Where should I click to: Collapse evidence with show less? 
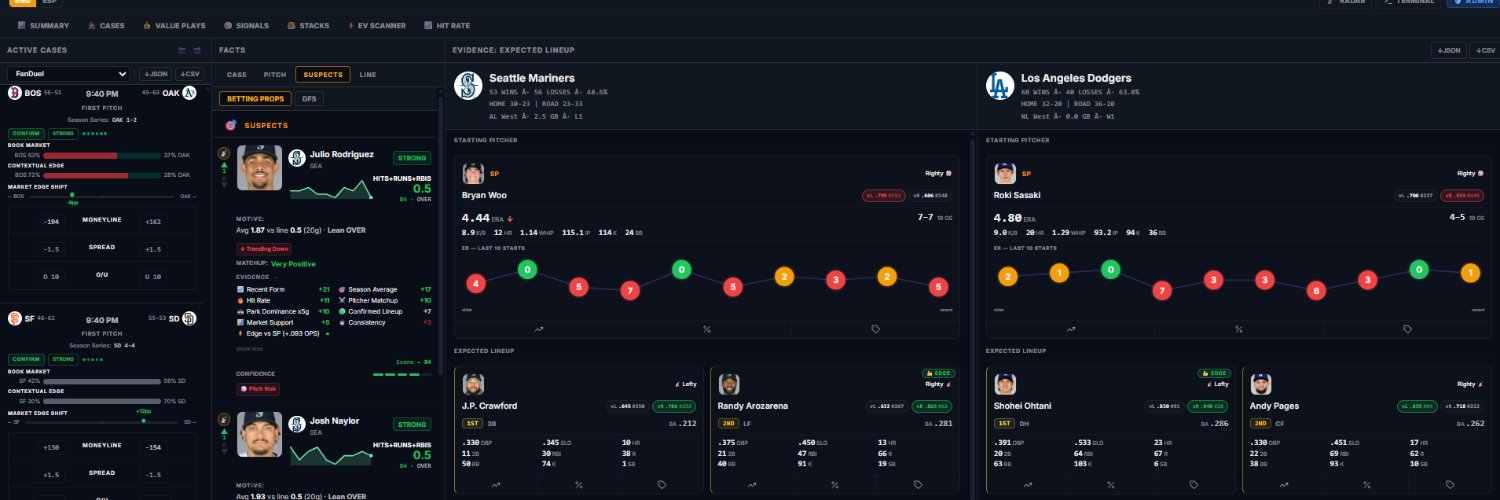[250, 349]
